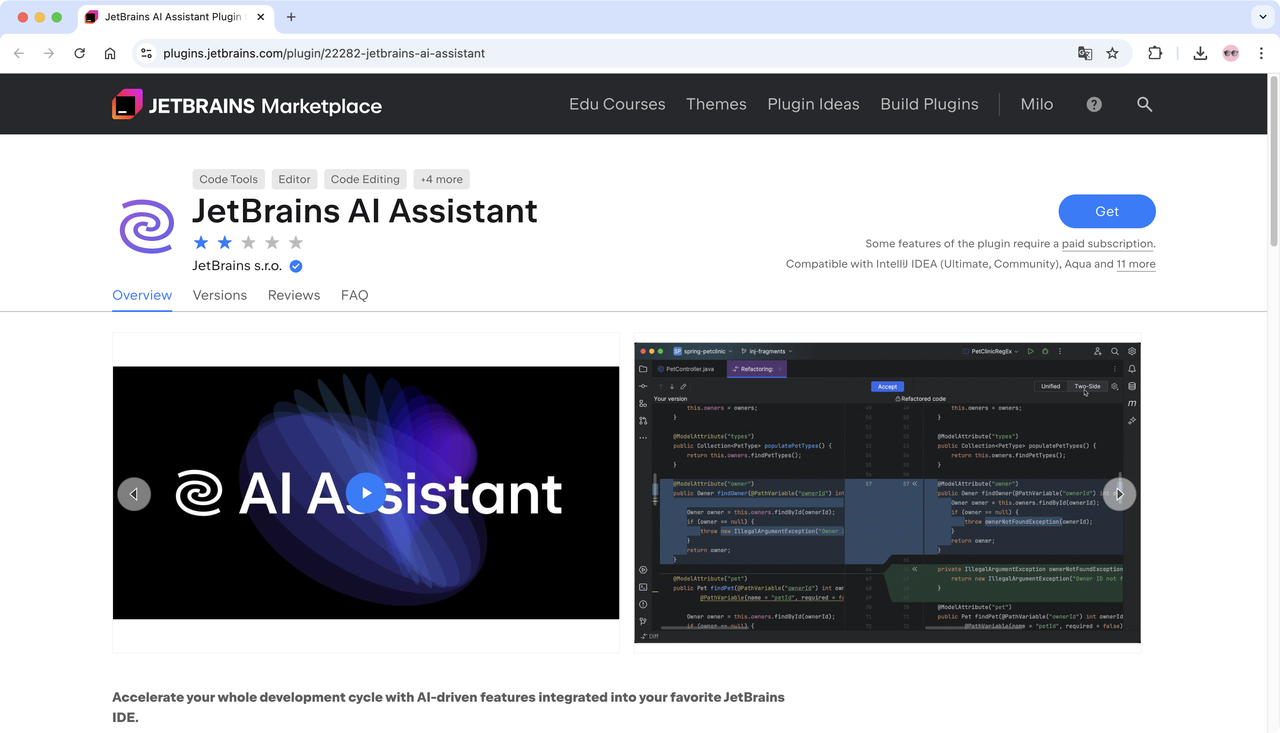Click the AI Assistant plugin spiral logo
The image size is (1280, 733).
147,226
